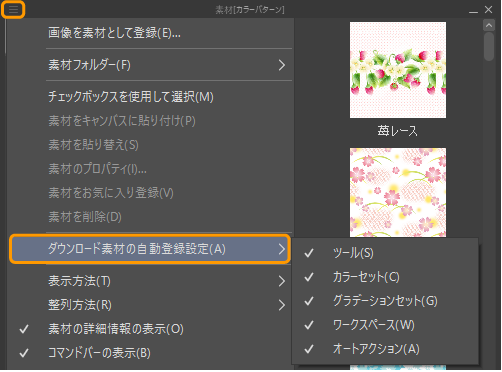This screenshot has height=372, width=502.
Task: Expand arrow beside ダウンロード素材の自動登録設定(A)
Action: (282, 249)
